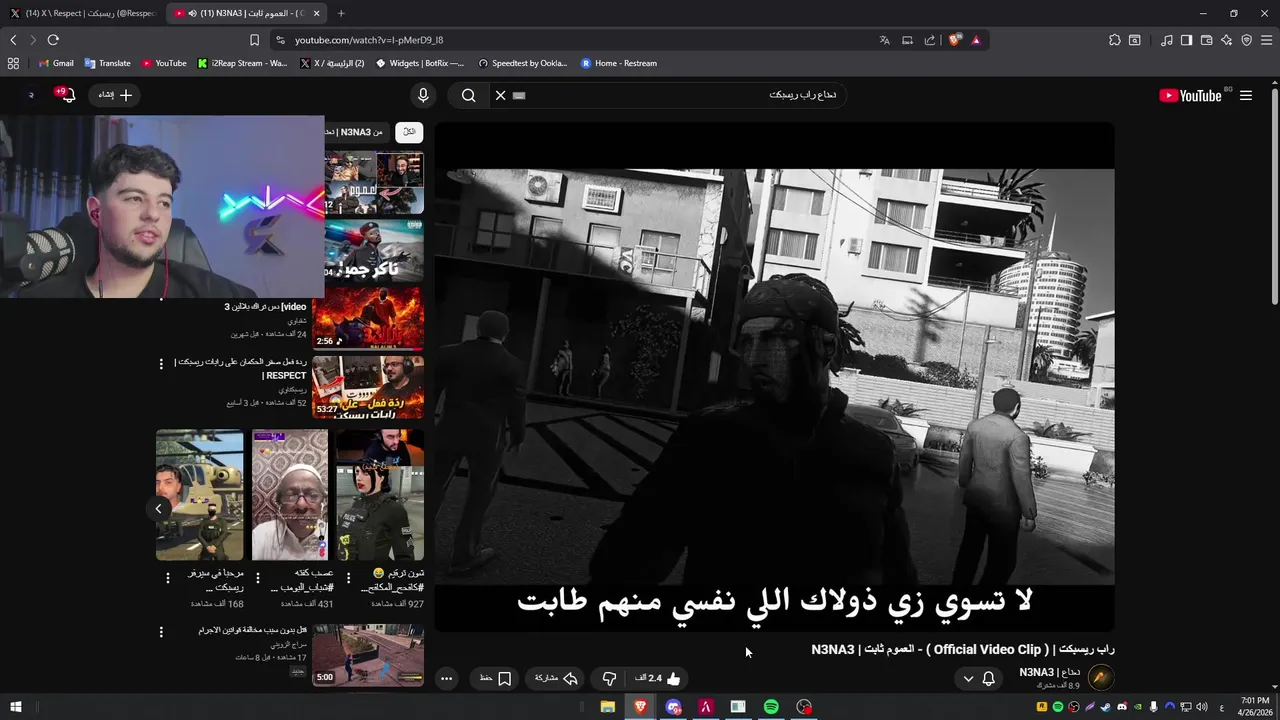
Task: Open the Short with 927 ألف views
Action: [380, 495]
